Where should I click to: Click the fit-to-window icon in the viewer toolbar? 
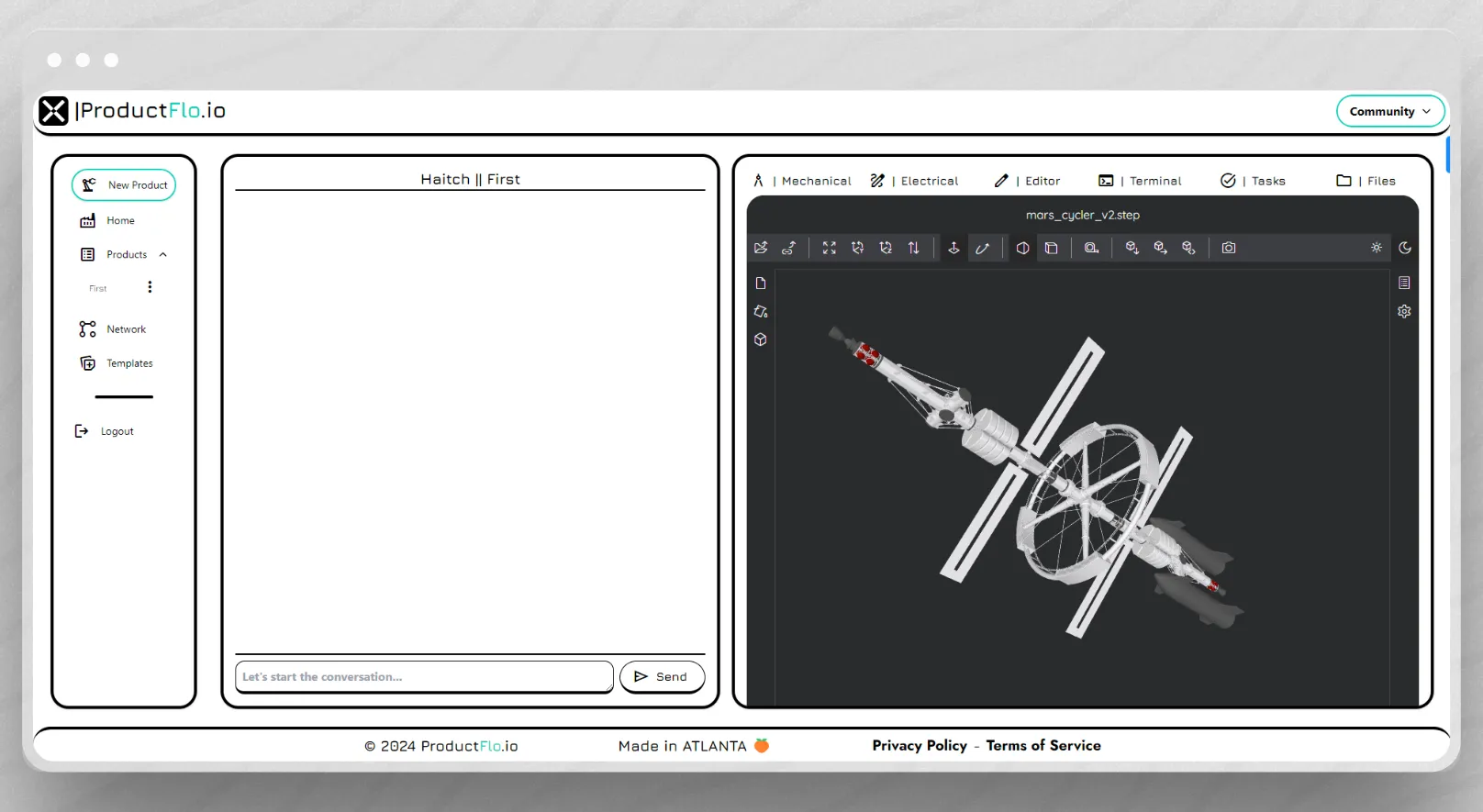[829, 248]
